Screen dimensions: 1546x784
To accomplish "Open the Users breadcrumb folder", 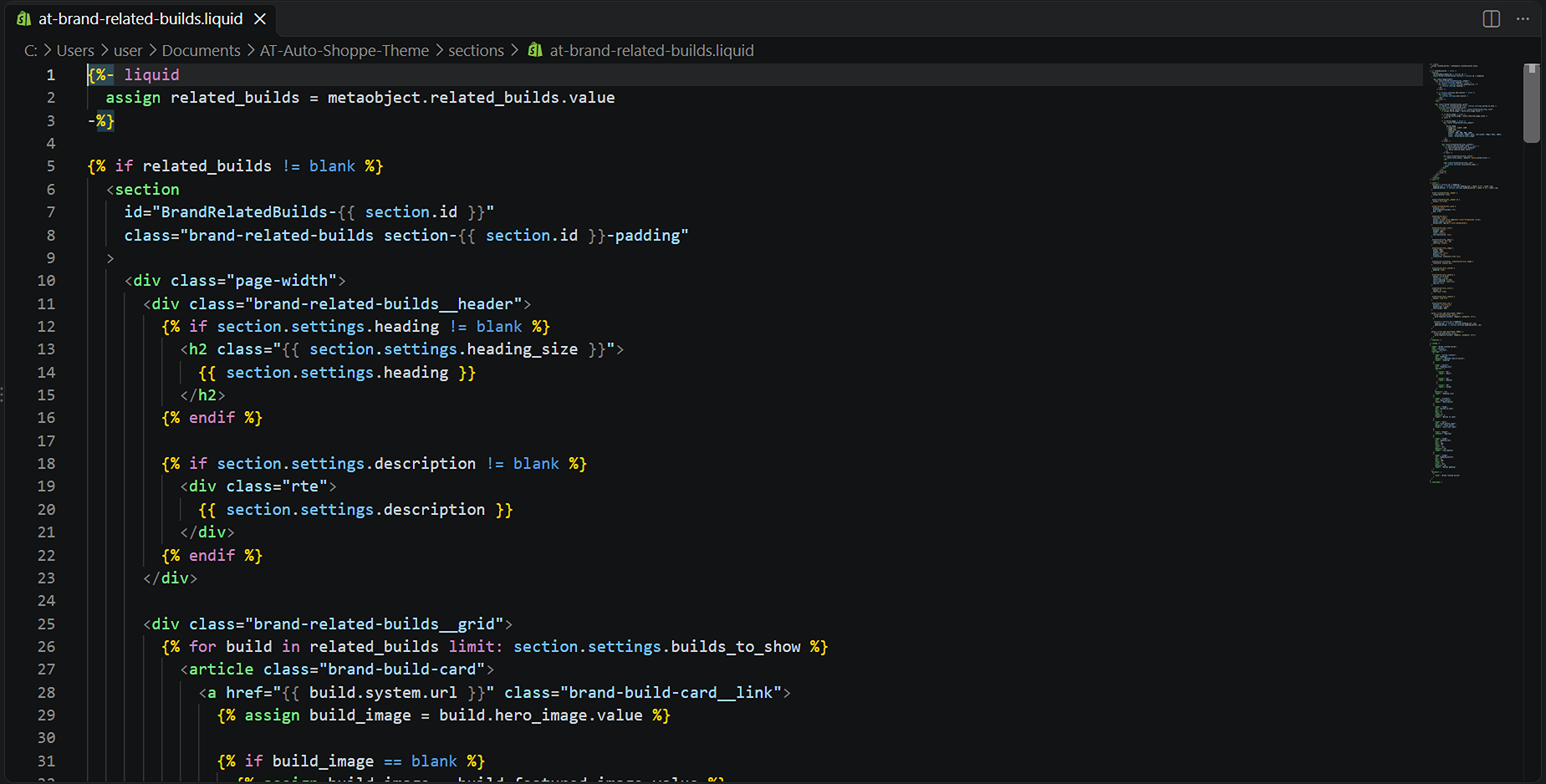I will click(75, 50).
